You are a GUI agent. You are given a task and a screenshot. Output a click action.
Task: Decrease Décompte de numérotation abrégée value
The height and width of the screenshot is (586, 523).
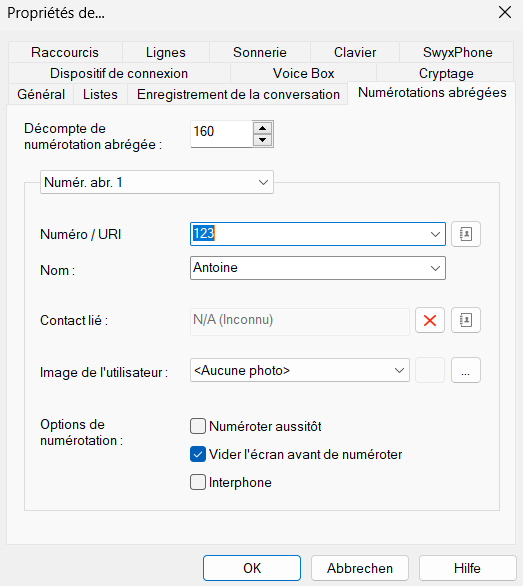coord(262,140)
